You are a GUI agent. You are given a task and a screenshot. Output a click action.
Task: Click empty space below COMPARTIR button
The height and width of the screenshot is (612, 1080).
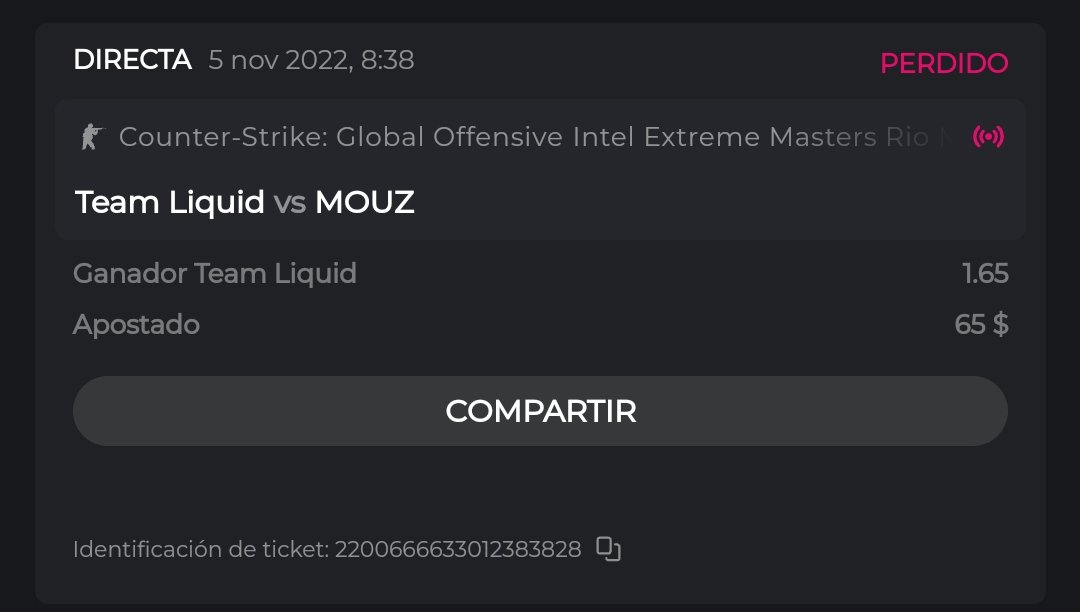tap(540, 490)
